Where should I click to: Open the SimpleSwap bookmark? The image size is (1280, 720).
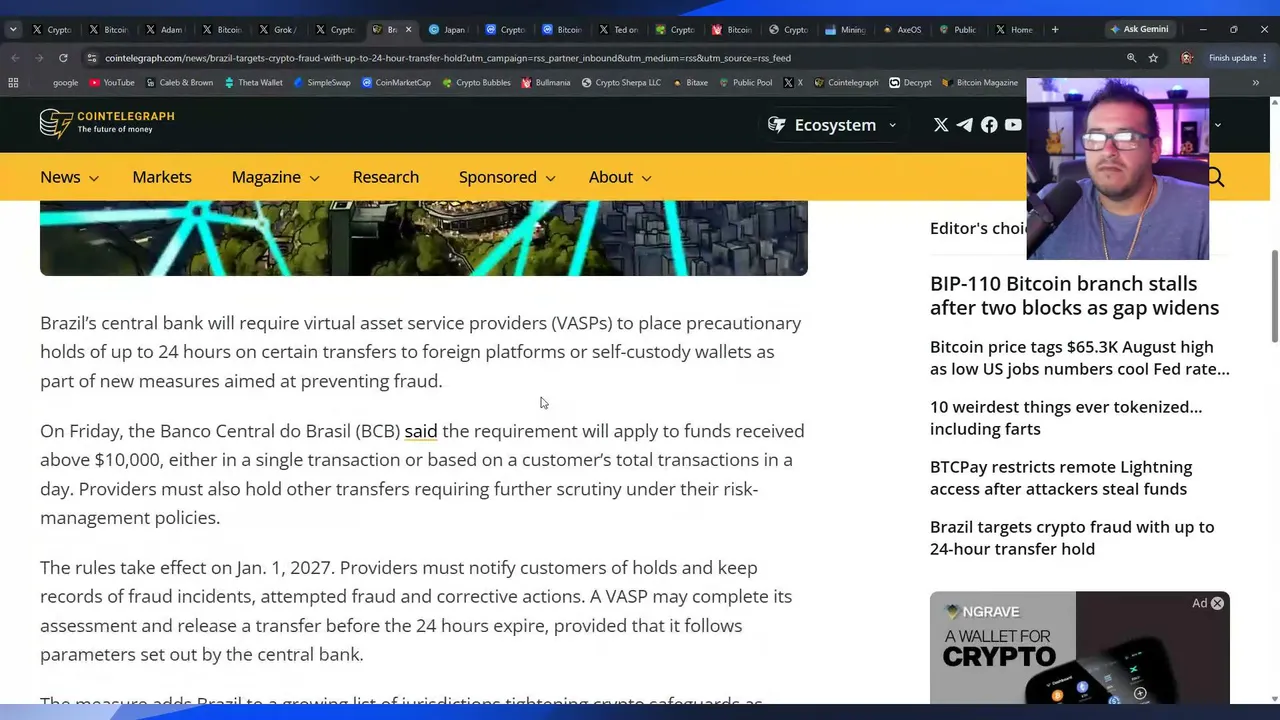coord(322,83)
